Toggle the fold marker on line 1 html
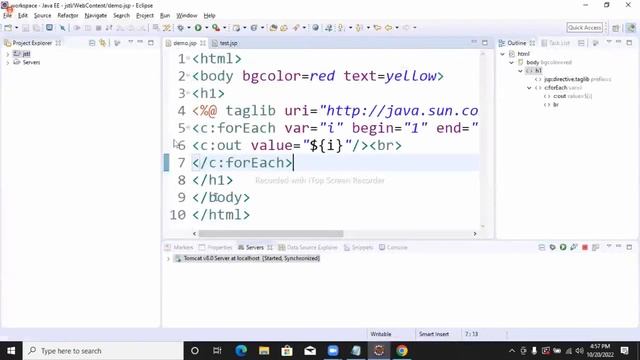The width and height of the screenshot is (640, 360). click(188, 59)
